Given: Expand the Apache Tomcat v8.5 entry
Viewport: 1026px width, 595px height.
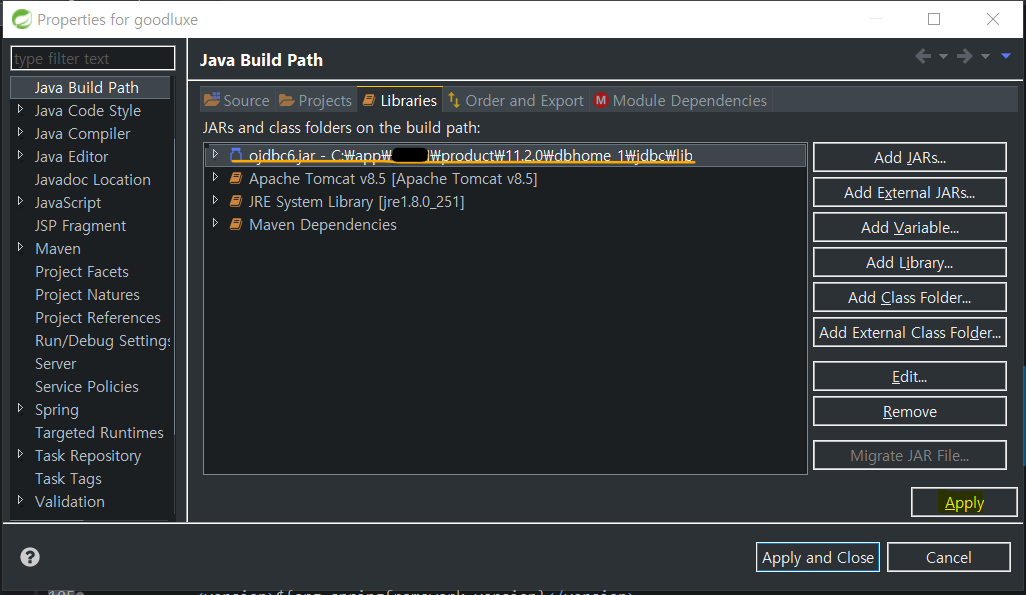Looking at the screenshot, I should pyautogui.click(x=215, y=177).
